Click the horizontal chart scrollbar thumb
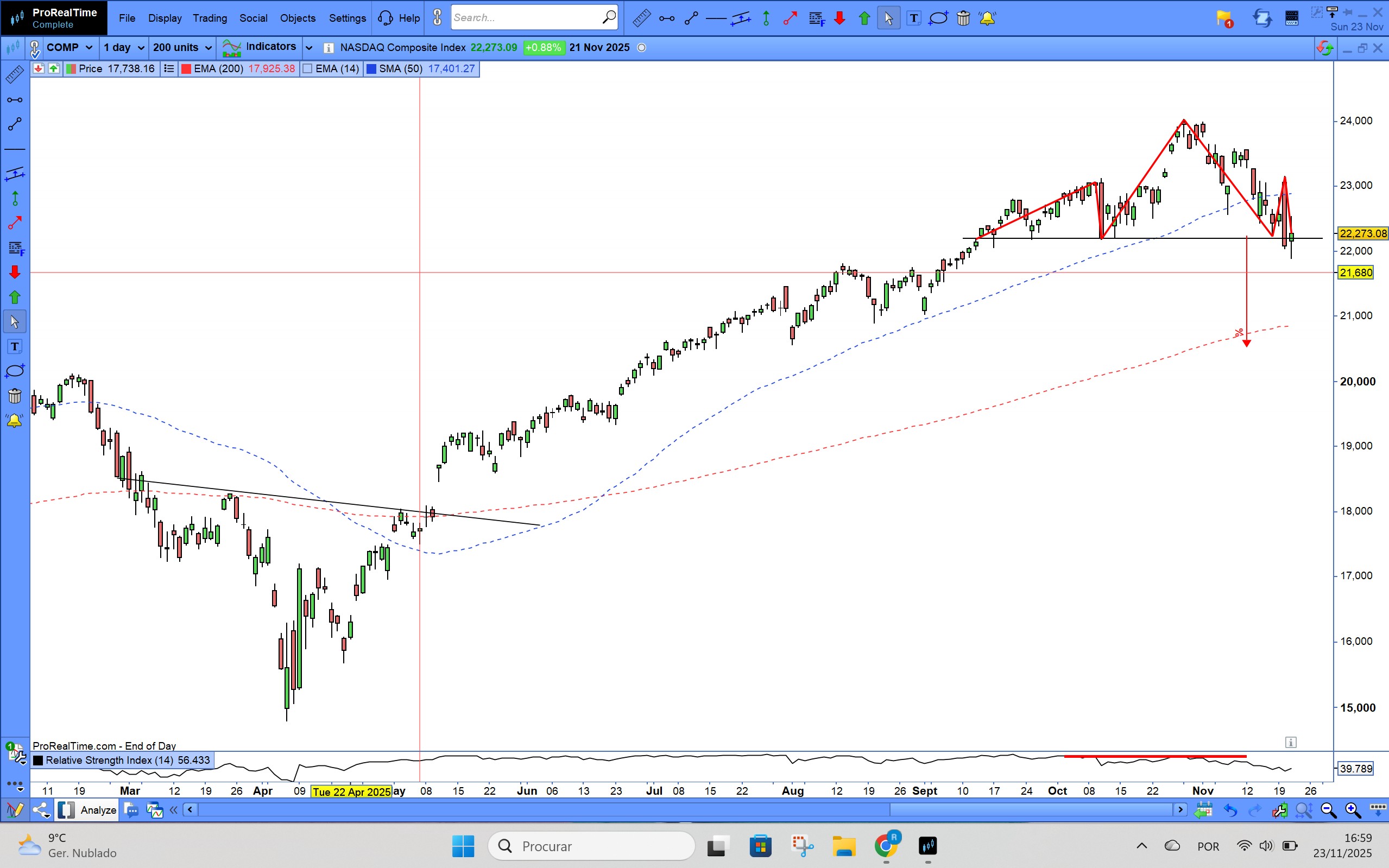 1031,810
